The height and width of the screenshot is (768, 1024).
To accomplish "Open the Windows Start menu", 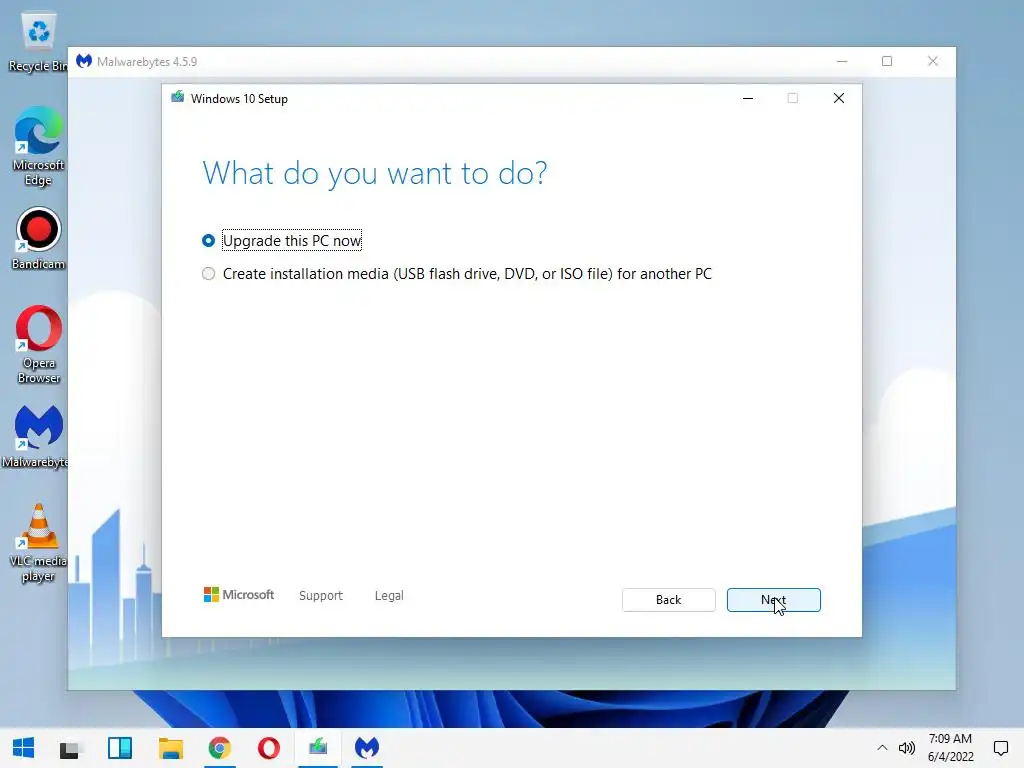I will click(x=24, y=748).
